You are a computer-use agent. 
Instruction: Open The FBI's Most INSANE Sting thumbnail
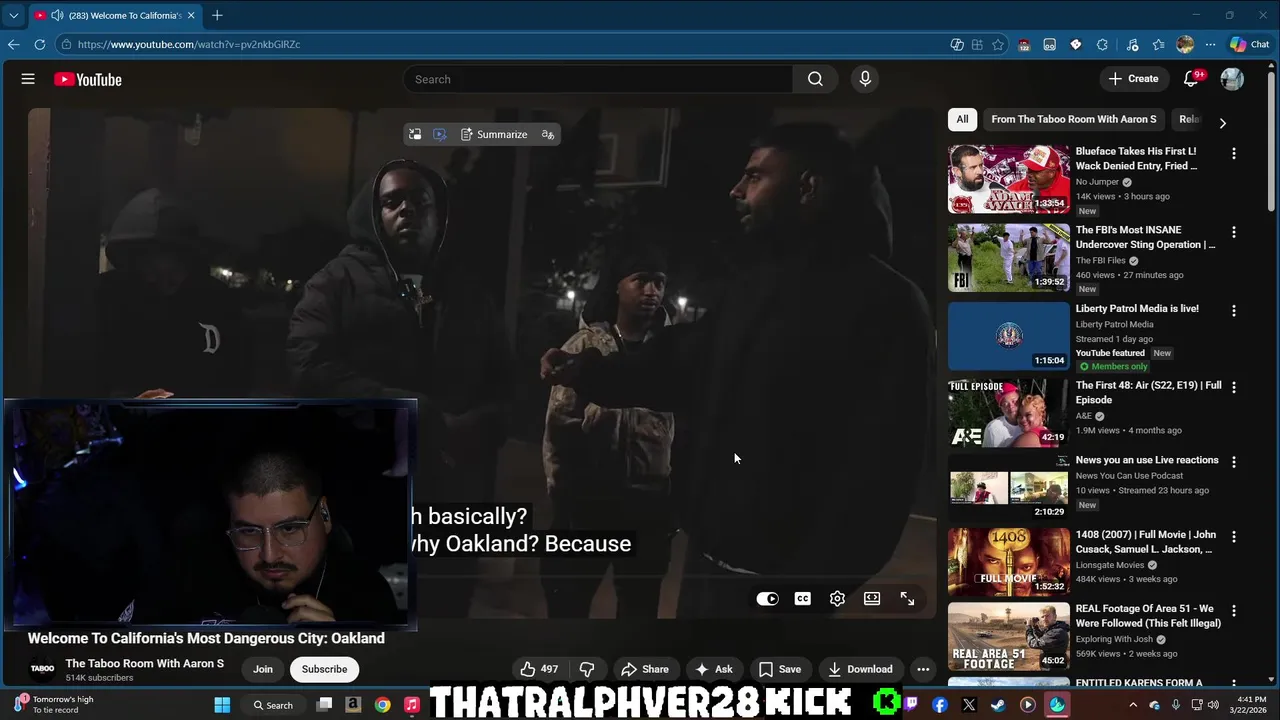click(1008, 258)
